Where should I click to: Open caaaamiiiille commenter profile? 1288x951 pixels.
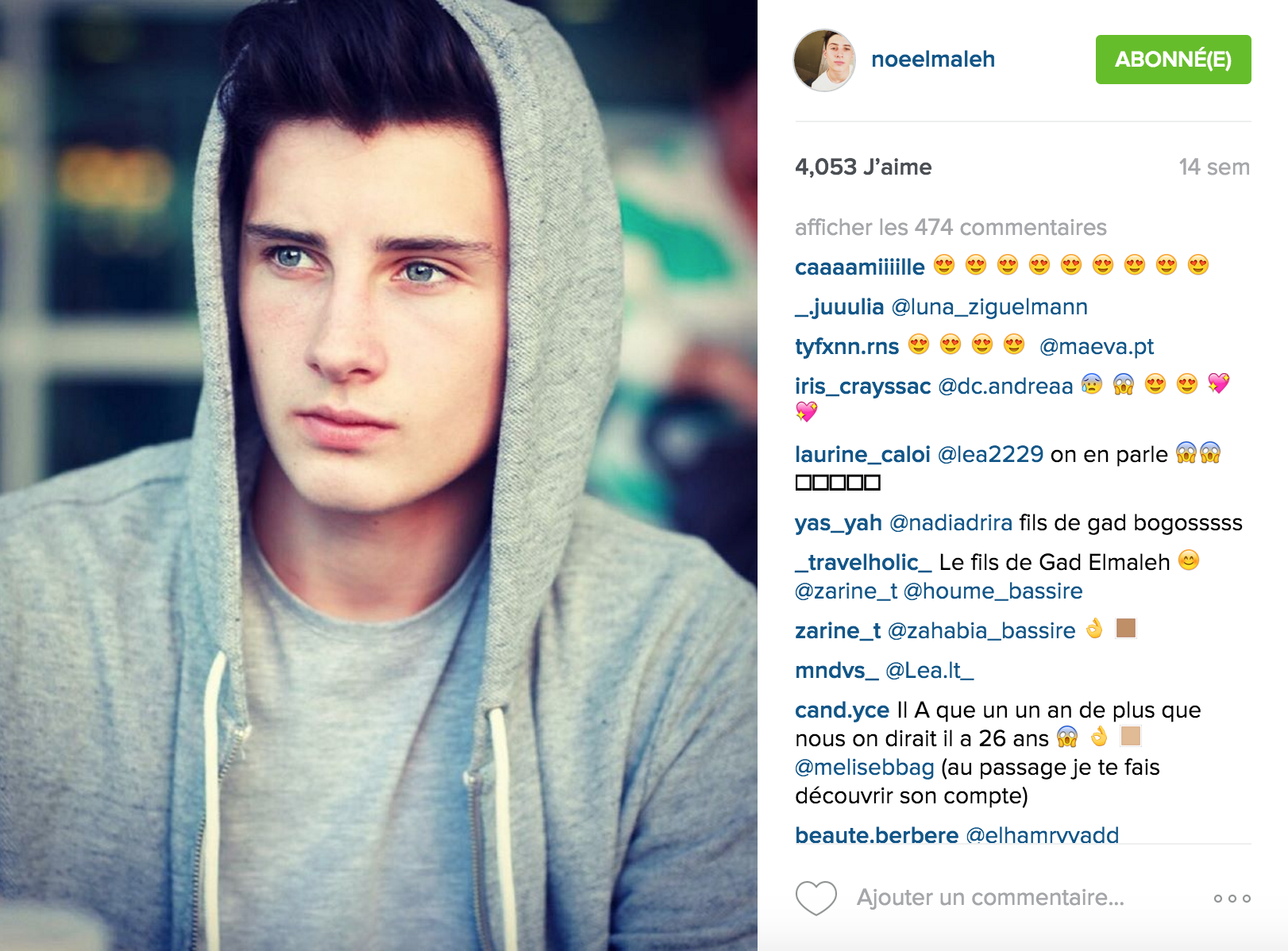coord(860,268)
